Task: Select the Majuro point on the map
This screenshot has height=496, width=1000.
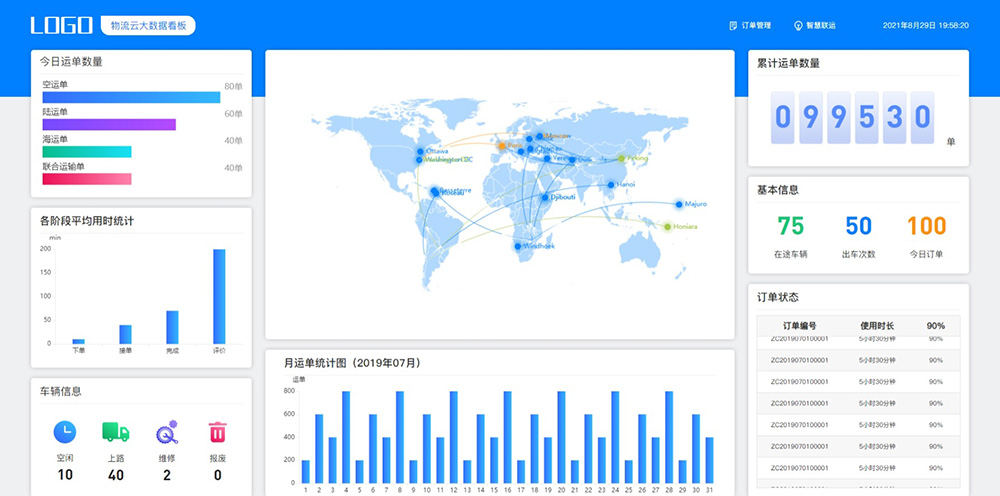Action: 679,204
